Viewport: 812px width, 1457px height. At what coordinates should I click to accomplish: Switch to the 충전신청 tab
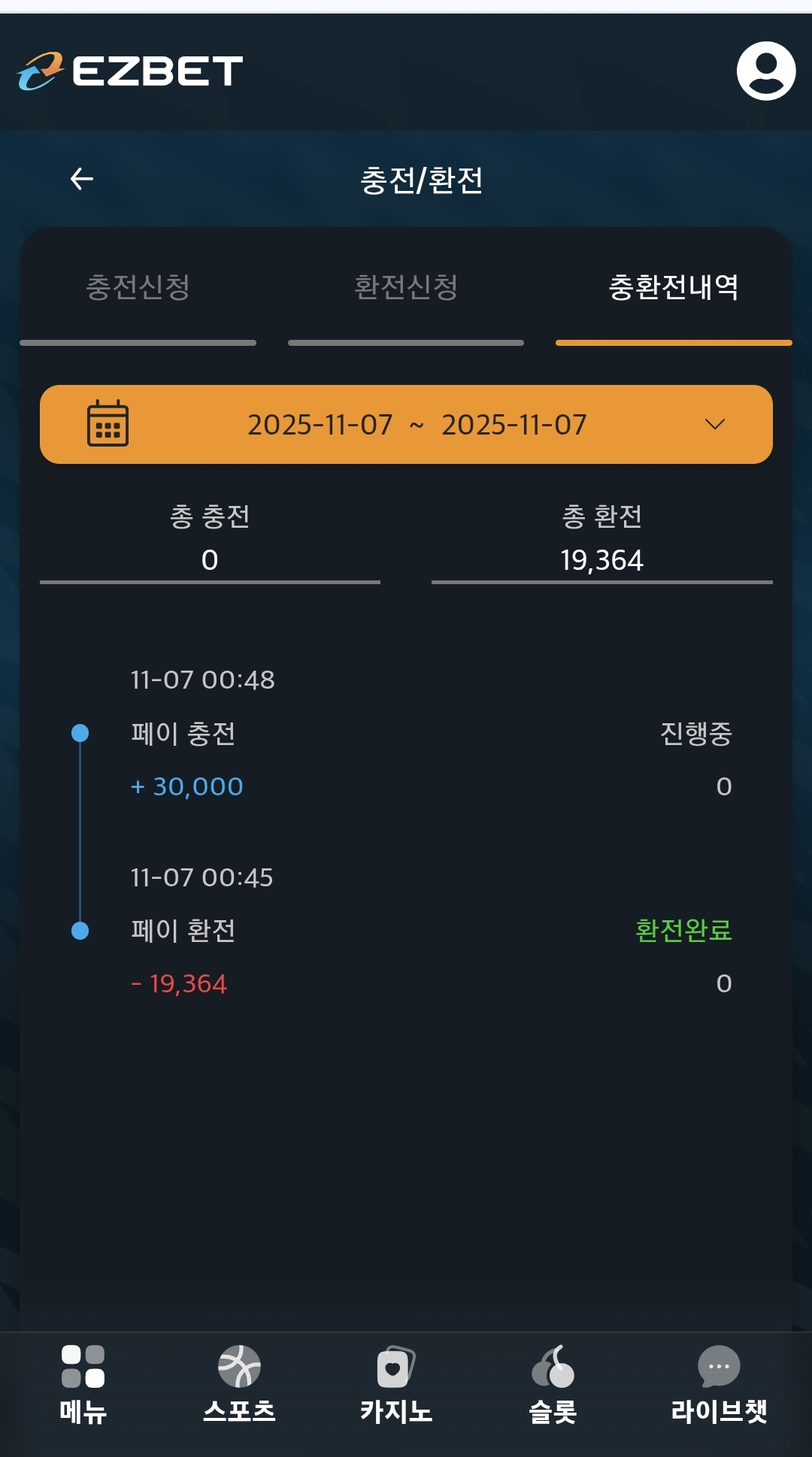click(x=138, y=287)
